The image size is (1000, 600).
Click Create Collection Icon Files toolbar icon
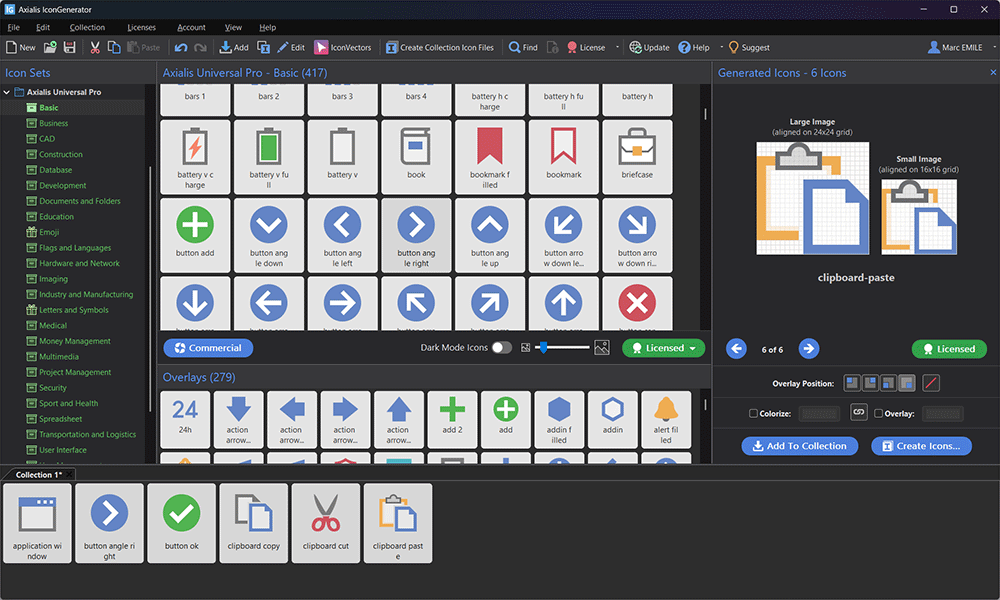pyautogui.click(x=440, y=46)
